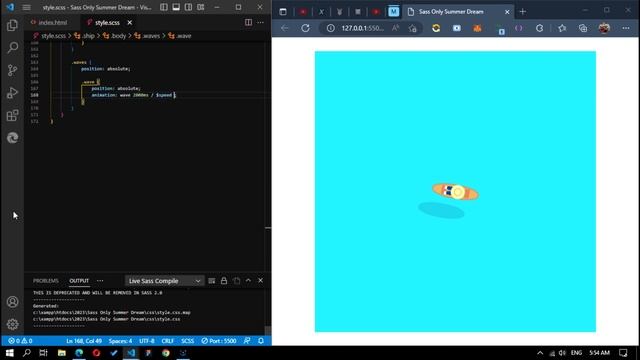Viewport: 640px width, 360px height.
Task: Open the Accounts menu in activity bar
Action: [12, 302]
